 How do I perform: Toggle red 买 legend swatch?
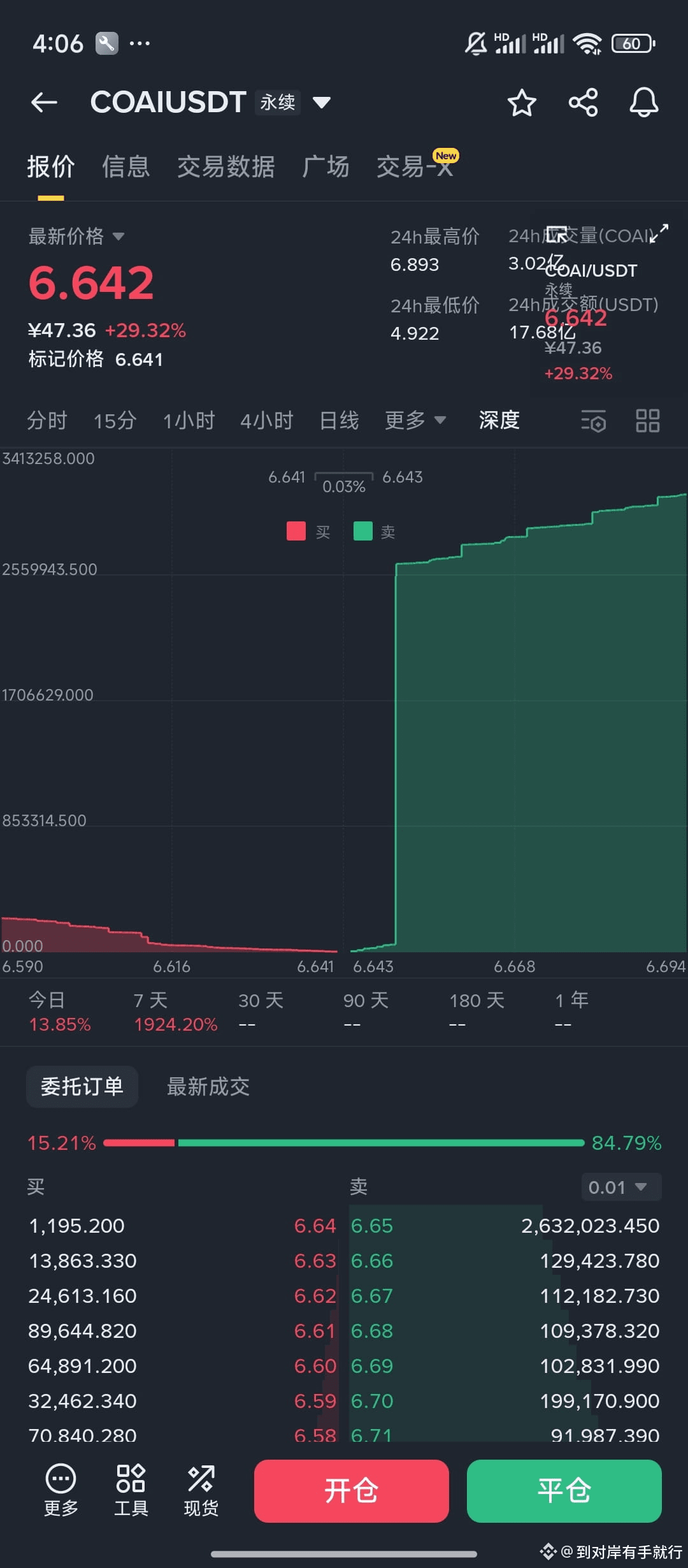296,531
